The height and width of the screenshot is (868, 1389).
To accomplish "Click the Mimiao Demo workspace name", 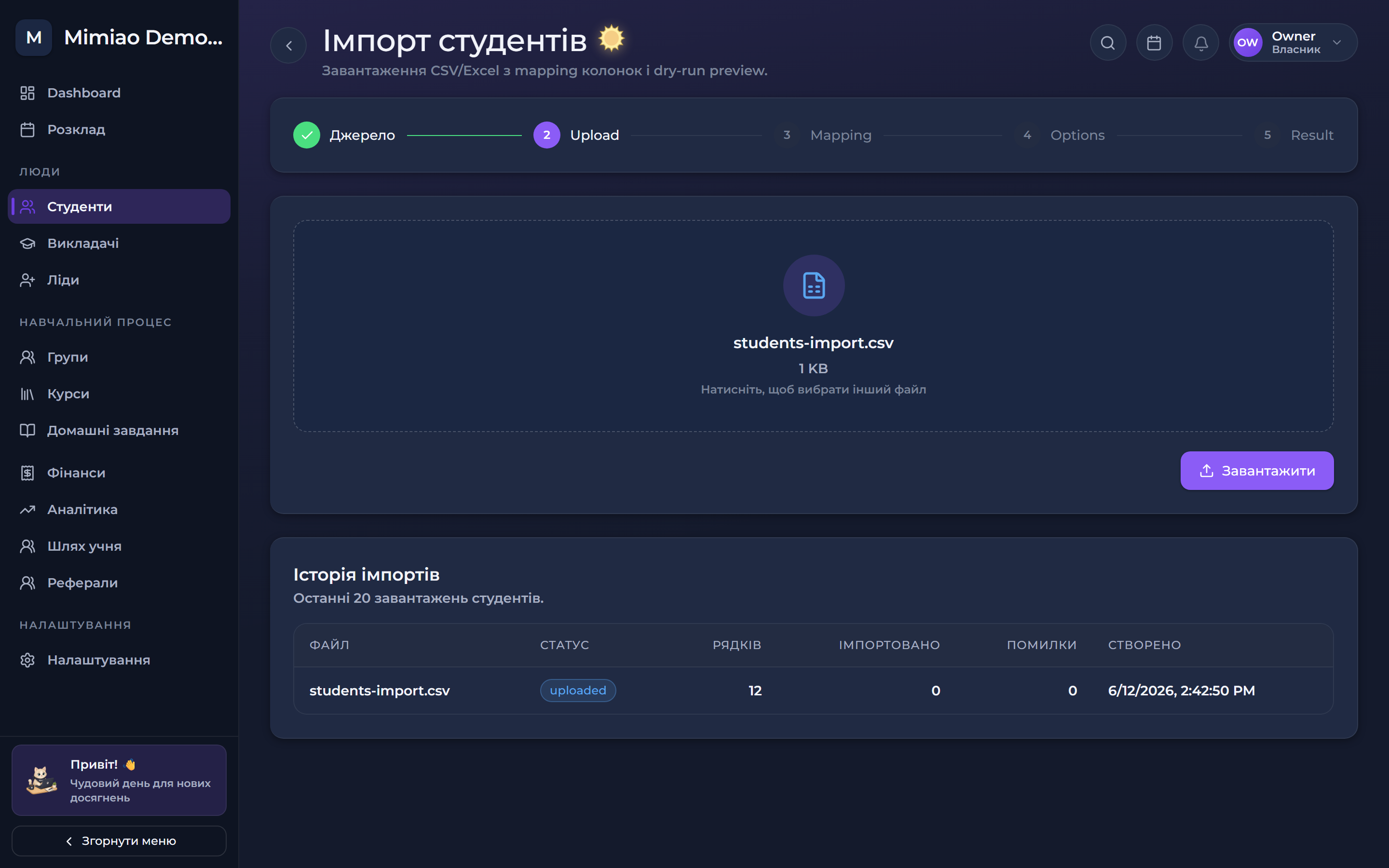I will click(x=143, y=37).
